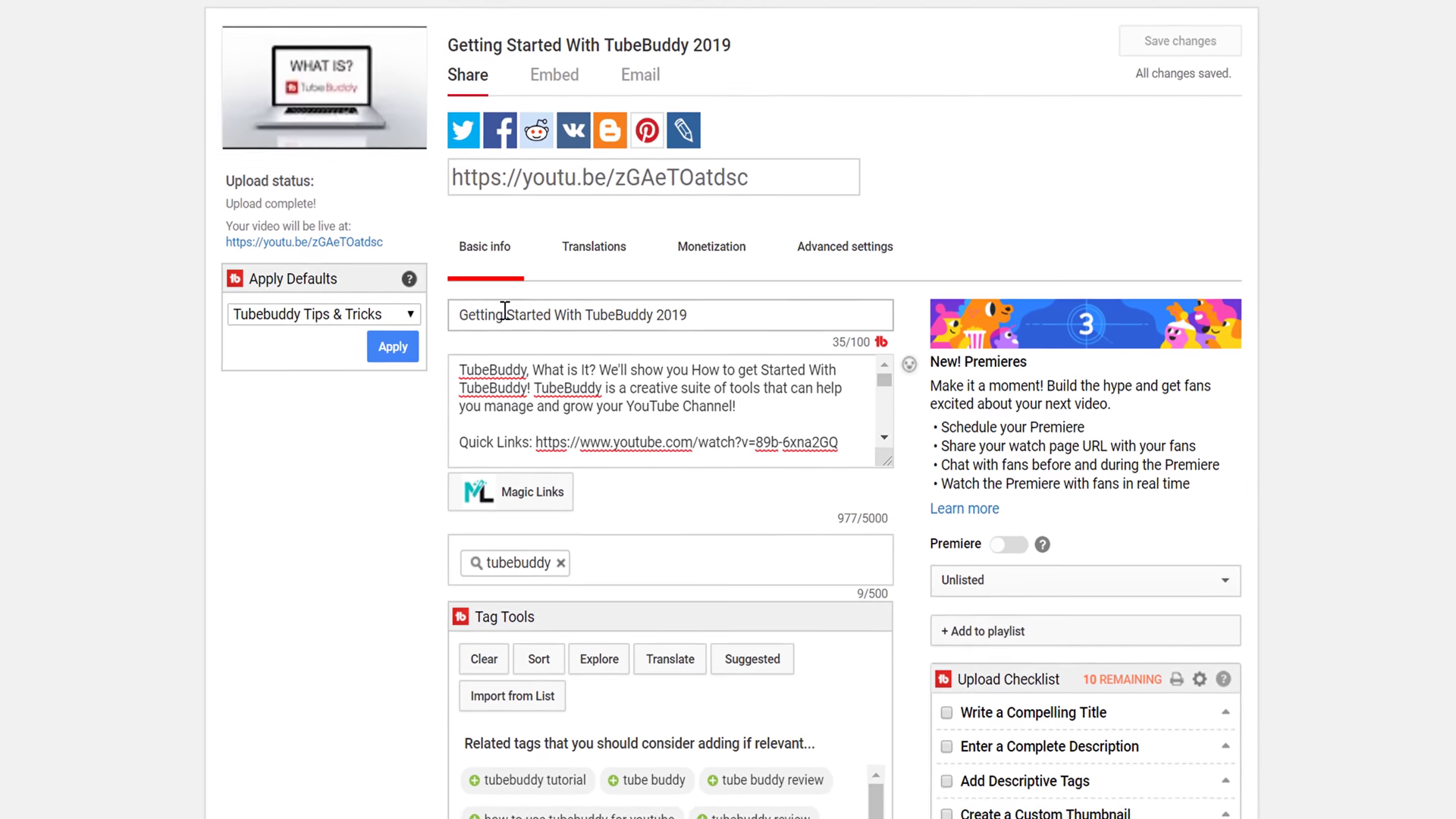Check Write a Compelling Title
This screenshot has height=819, width=1456.
coord(946,713)
